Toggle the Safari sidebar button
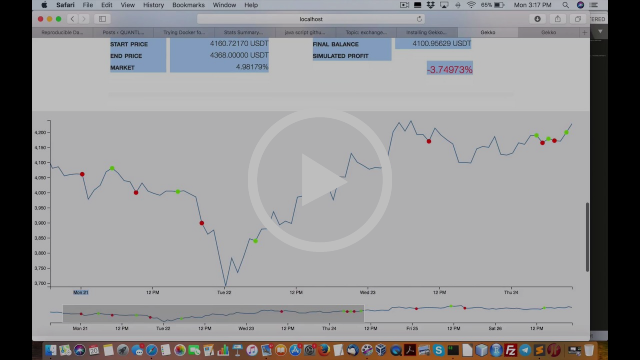 tap(102, 19)
